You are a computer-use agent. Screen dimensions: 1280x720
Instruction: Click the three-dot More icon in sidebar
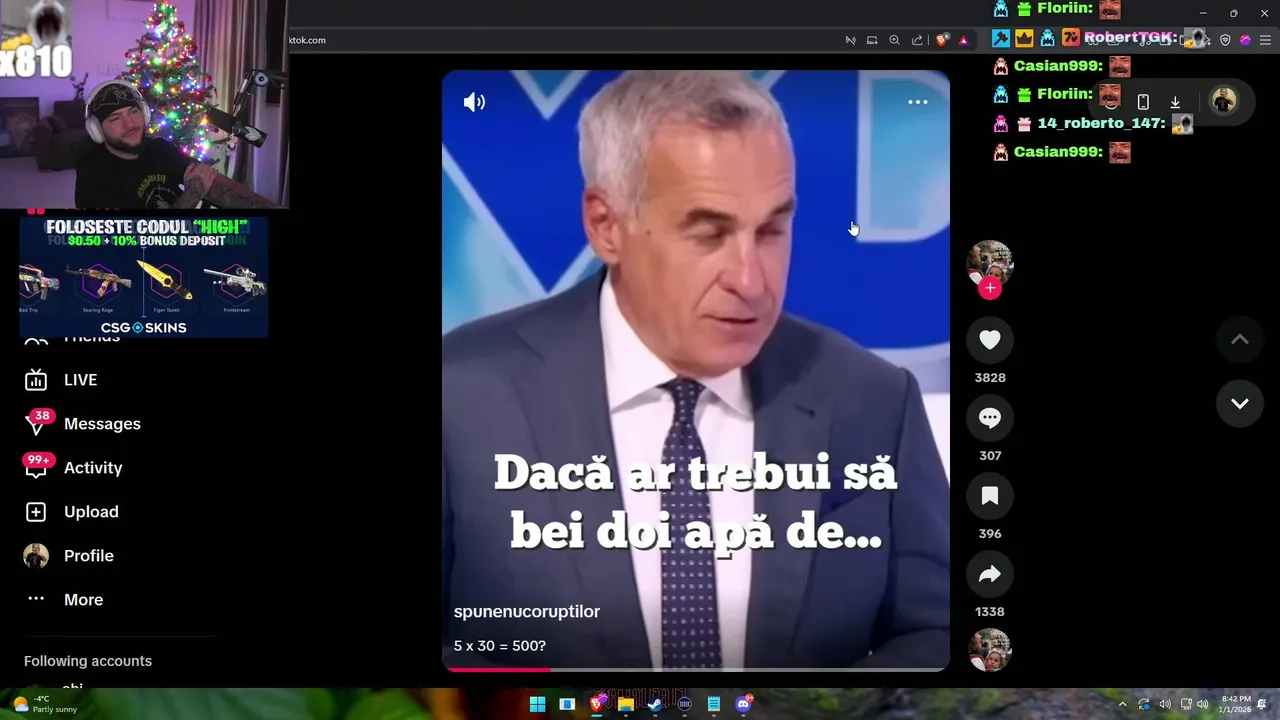click(x=36, y=599)
